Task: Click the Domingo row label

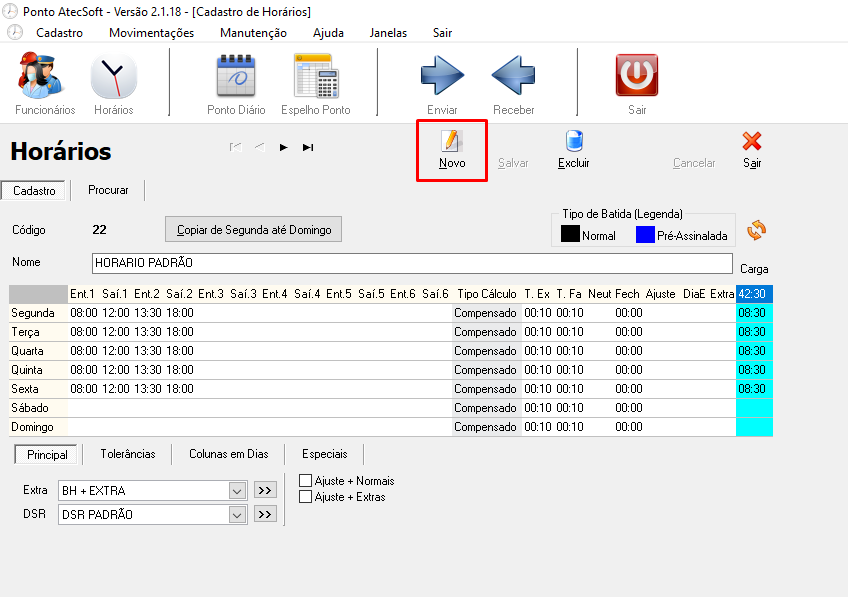Action: coord(38,427)
